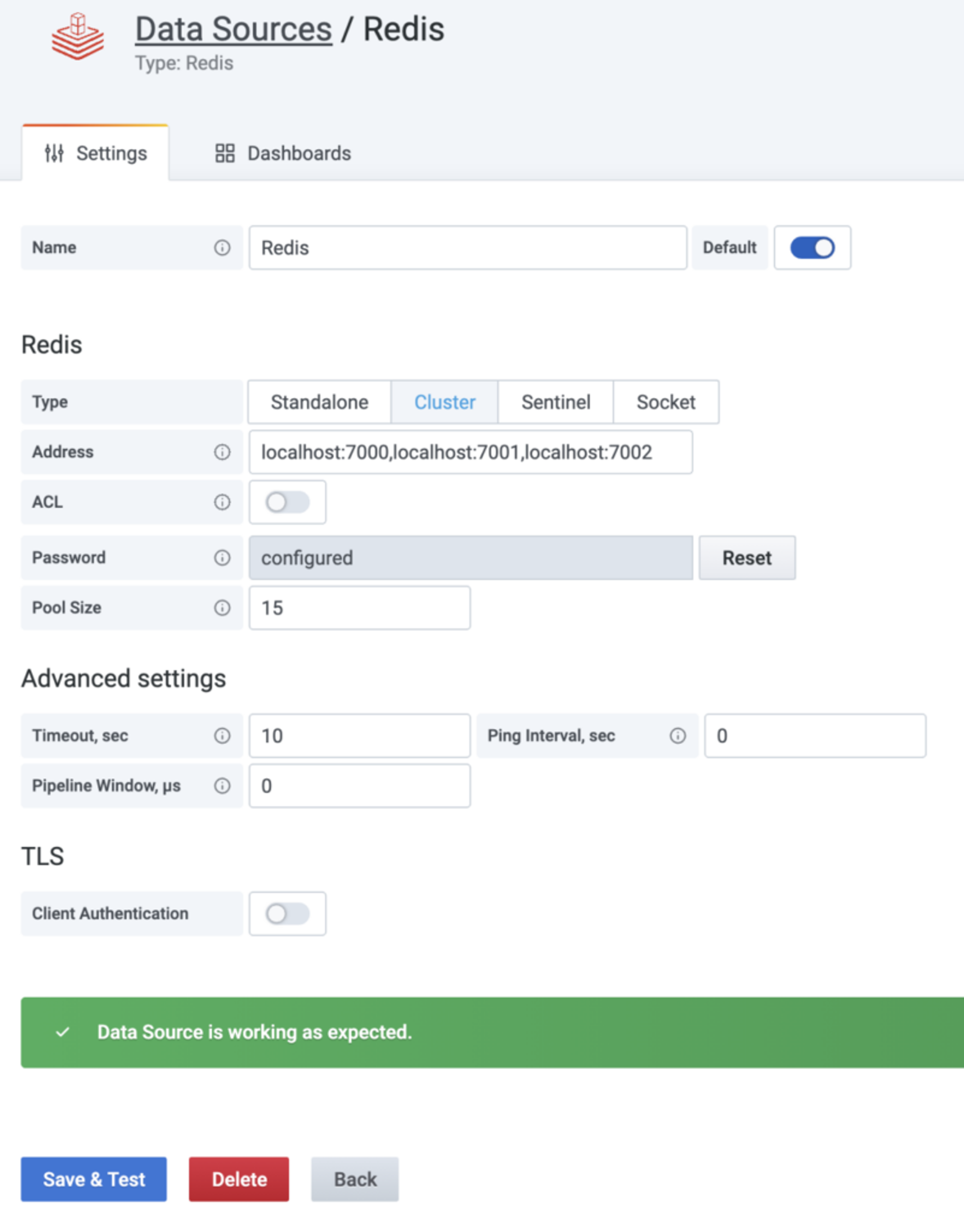Image resolution: width=964 pixels, height=1232 pixels.
Task: Follow the Data Sources breadcrumb link
Action: pos(234,29)
